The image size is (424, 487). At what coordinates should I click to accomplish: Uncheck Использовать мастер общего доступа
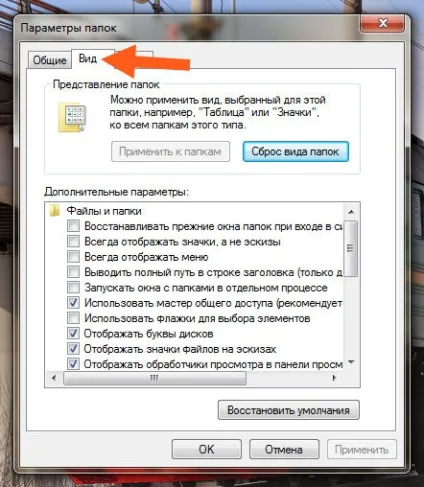click(73, 303)
